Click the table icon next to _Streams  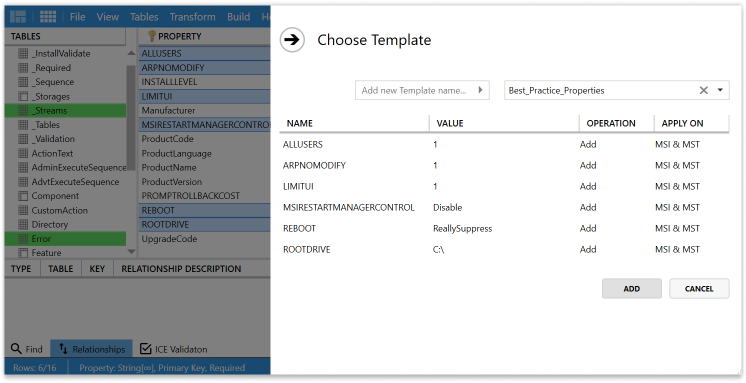pos(23,110)
